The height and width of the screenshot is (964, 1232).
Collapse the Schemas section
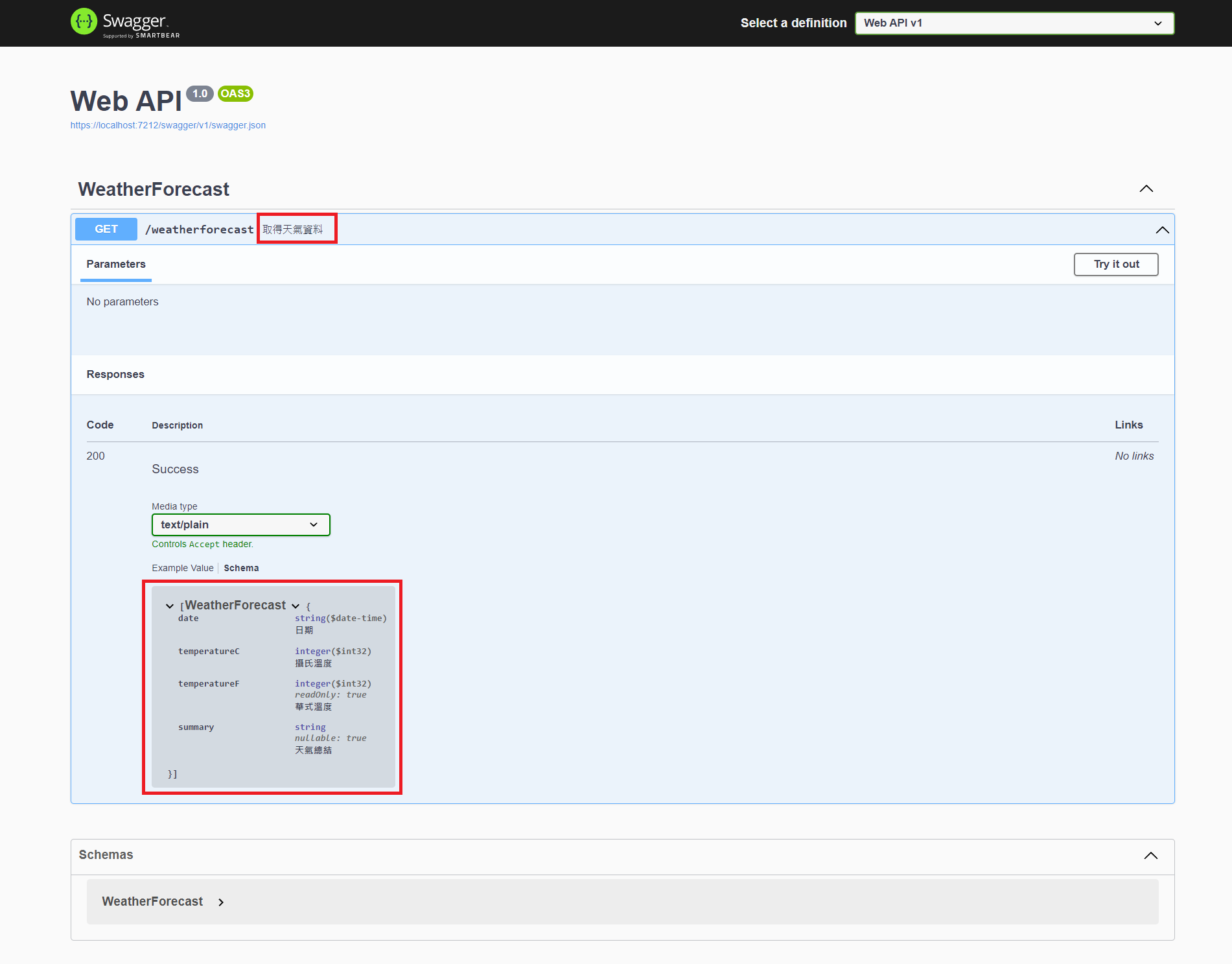1150,856
